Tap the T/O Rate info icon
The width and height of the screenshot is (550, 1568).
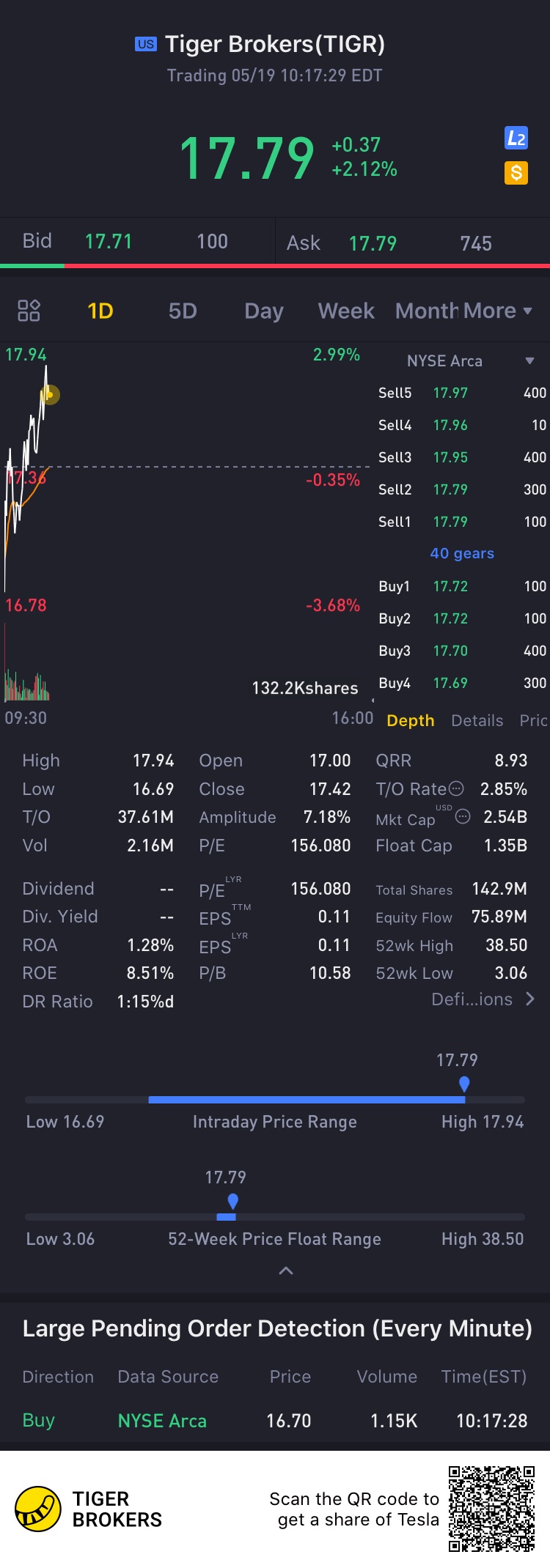pos(456,788)
